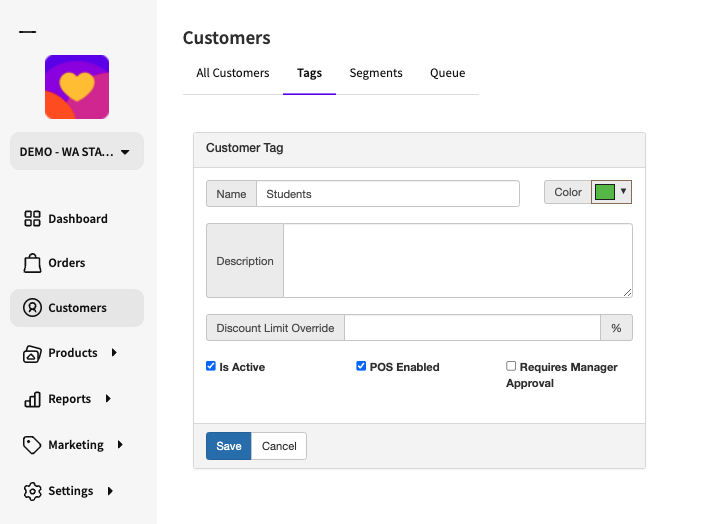
Task: Click the Description resize handle
Action: click(628, 292)
